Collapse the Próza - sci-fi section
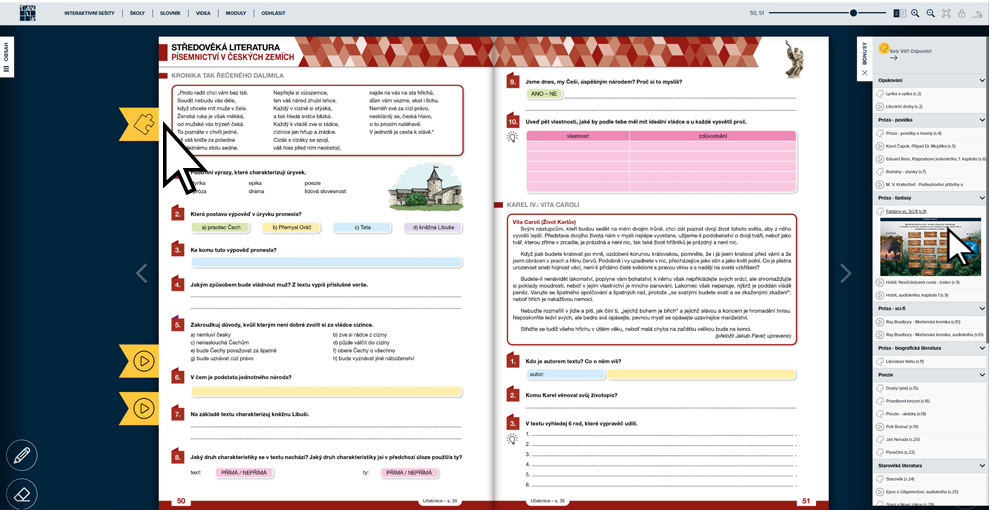The width and height of the screenshot is (991, 510). click(982, 308)
